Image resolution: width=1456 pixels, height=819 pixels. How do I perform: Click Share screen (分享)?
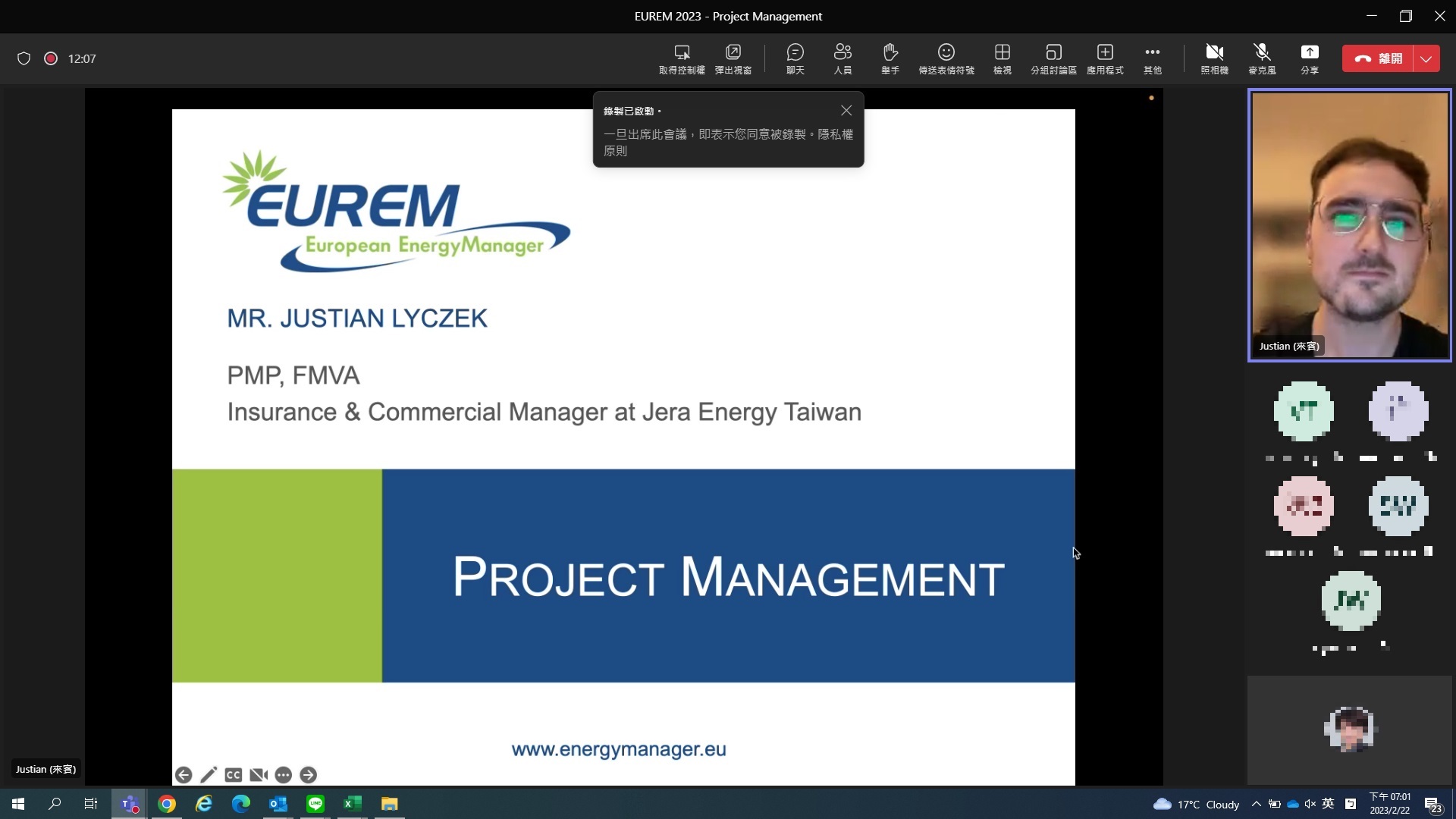pyautogui.click(x=1309, y=58)
